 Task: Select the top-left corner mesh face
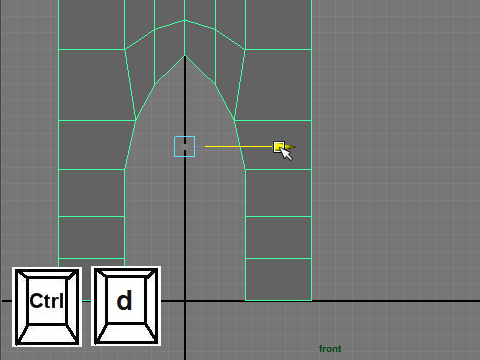pos(92,24)
